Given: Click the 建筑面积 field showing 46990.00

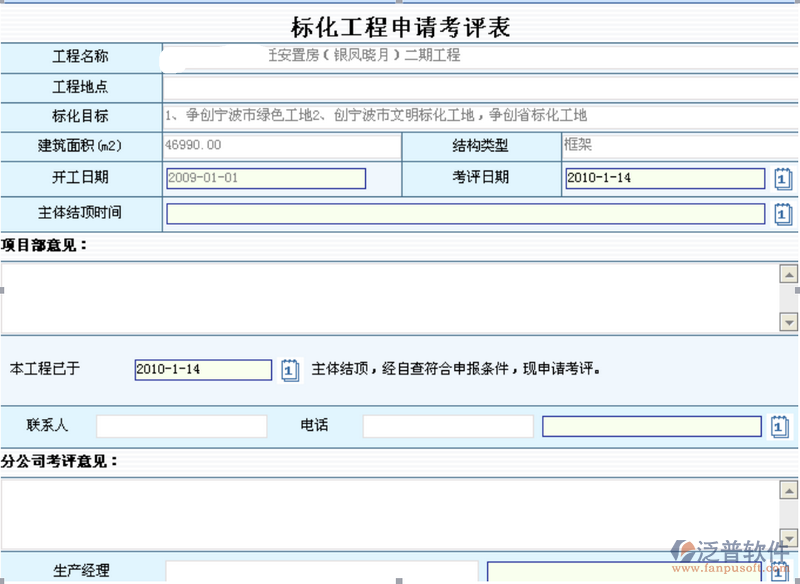Looking at the screenshot, I should [280, 146].
